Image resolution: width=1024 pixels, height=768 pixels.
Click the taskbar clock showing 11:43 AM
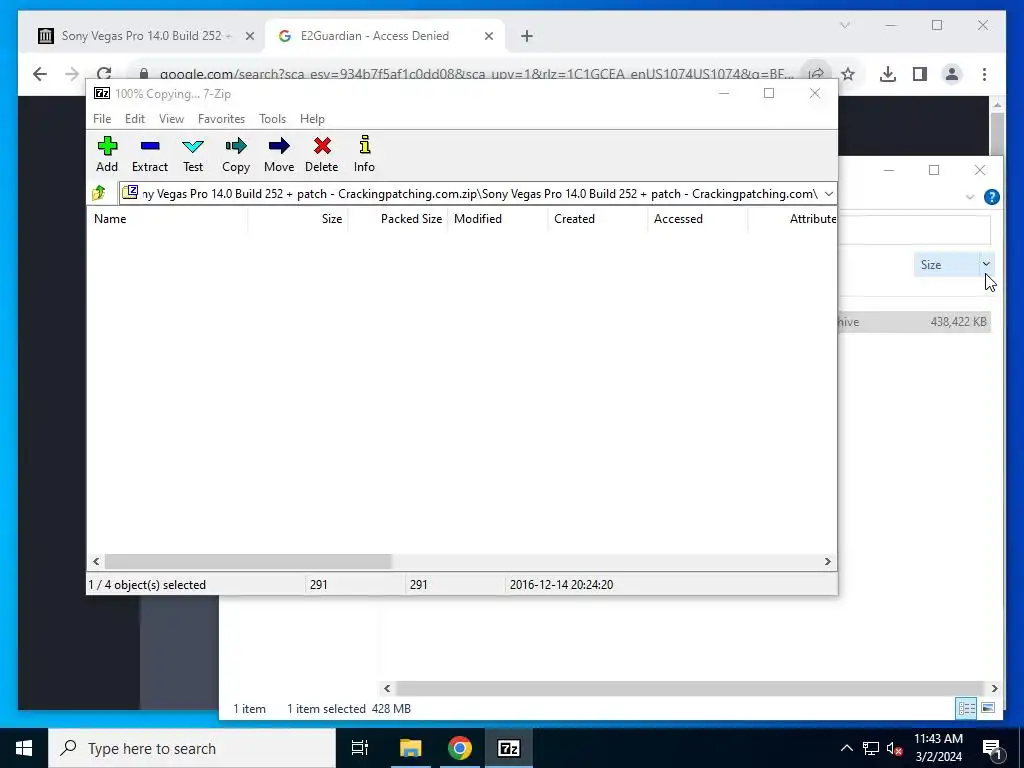[x=938, y=748]
